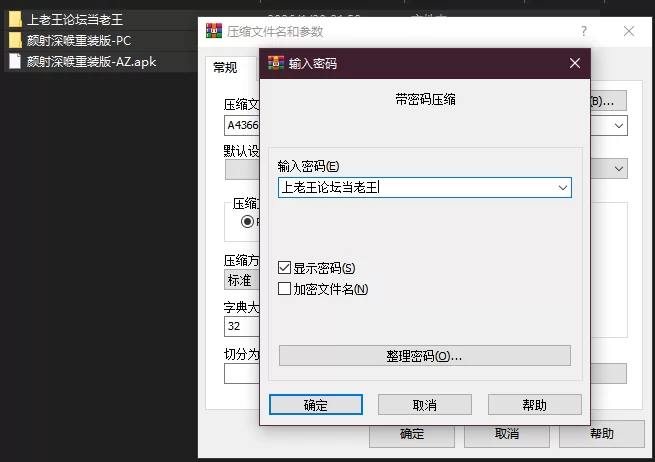The height and width of the screenshot is (462, 655).
Task: Click 帮助 in the password dialog
Action: point(535,404)
